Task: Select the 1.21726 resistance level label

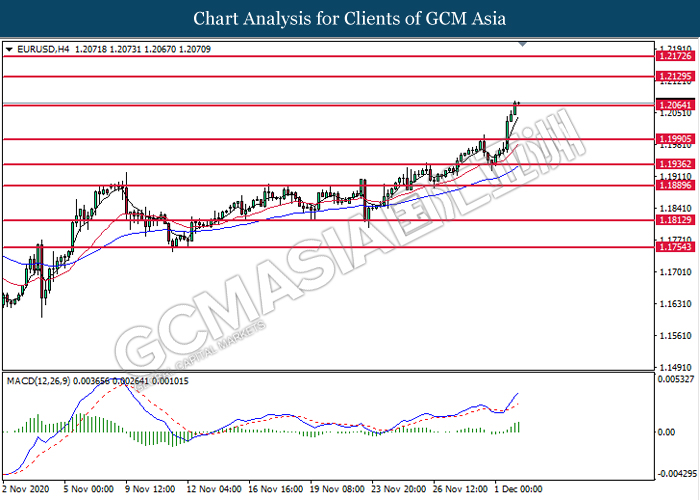Action: [x=675, y=56]
